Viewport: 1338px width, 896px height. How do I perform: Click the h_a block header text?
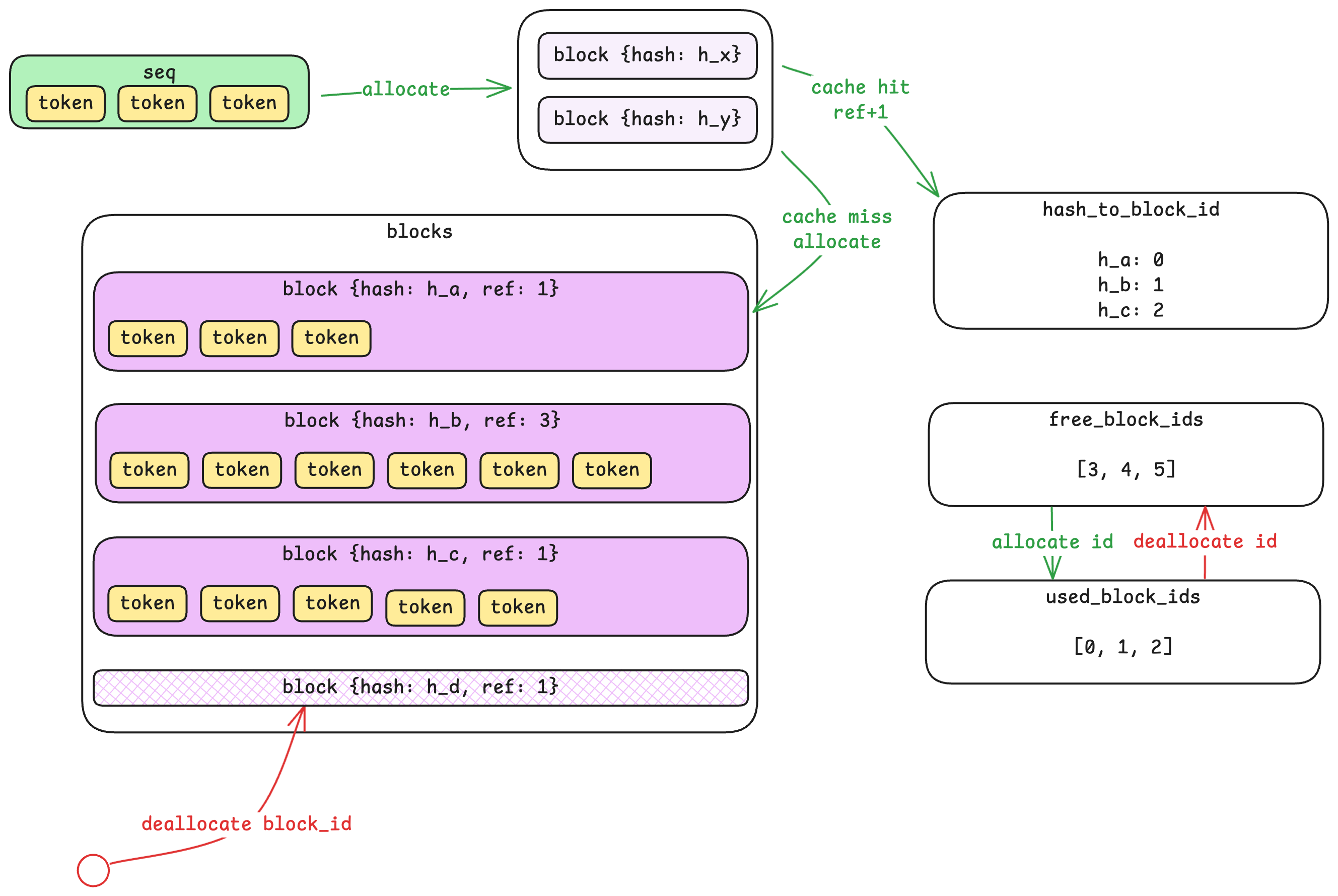tap(420, 289)
